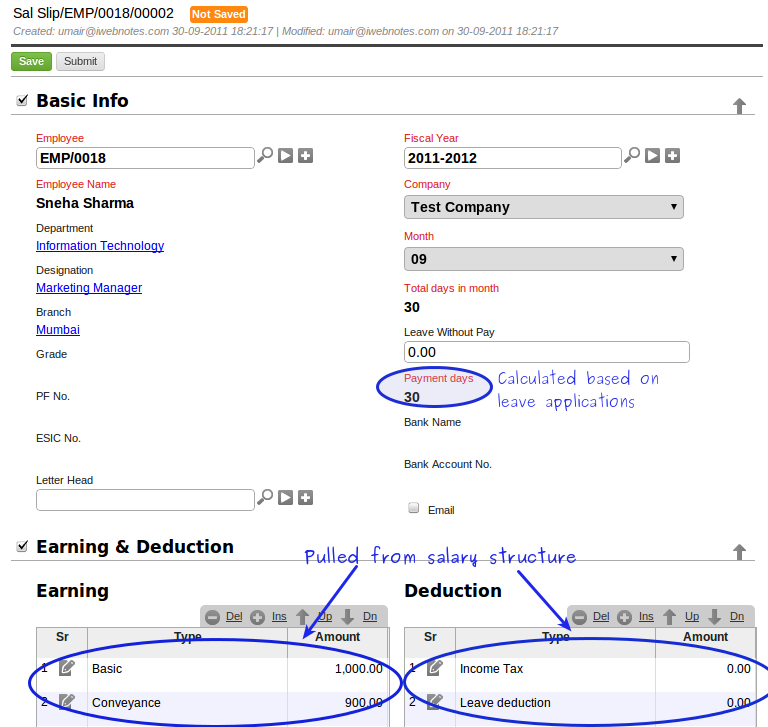
Task: Search Fiscal Year with magnifier icon
Action: click(632, 155)
